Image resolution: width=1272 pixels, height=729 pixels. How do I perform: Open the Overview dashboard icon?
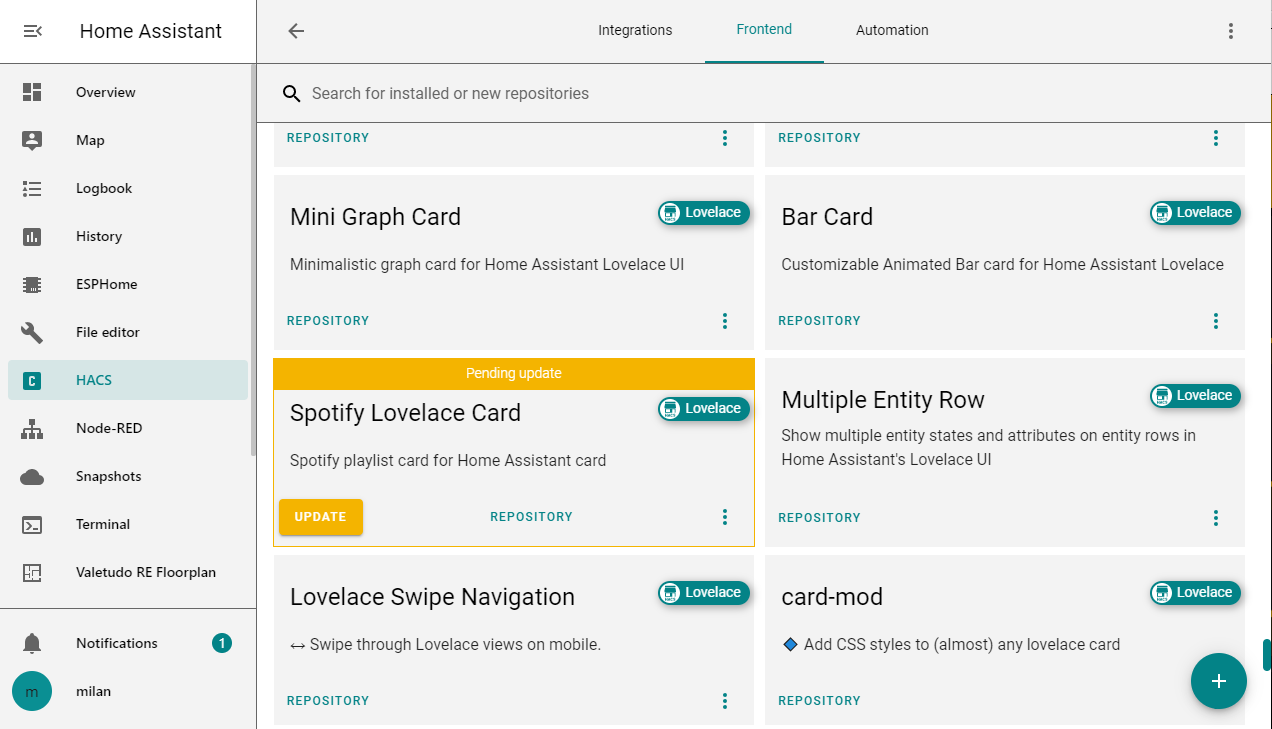pos(32,92)
